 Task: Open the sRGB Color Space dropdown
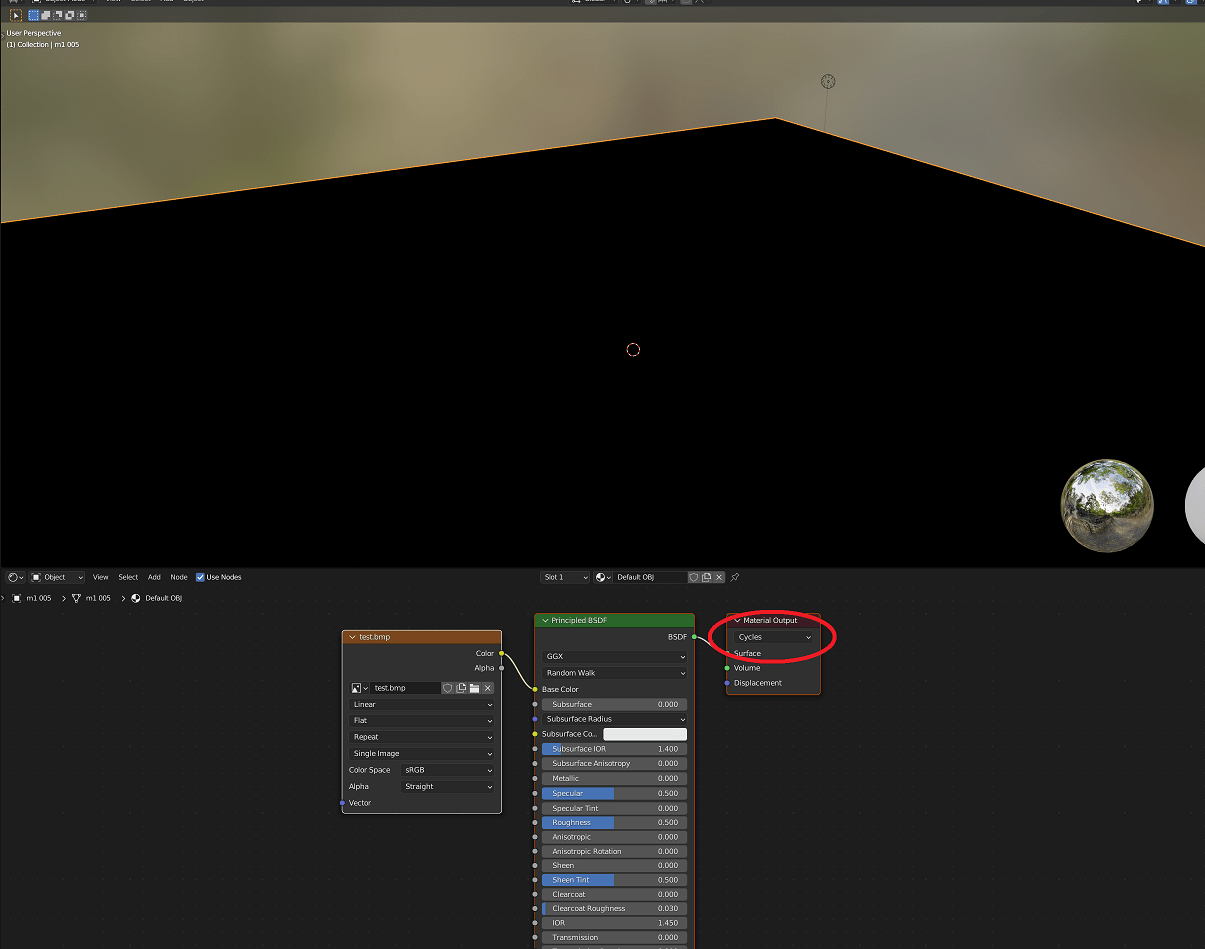tap(448, 770)
